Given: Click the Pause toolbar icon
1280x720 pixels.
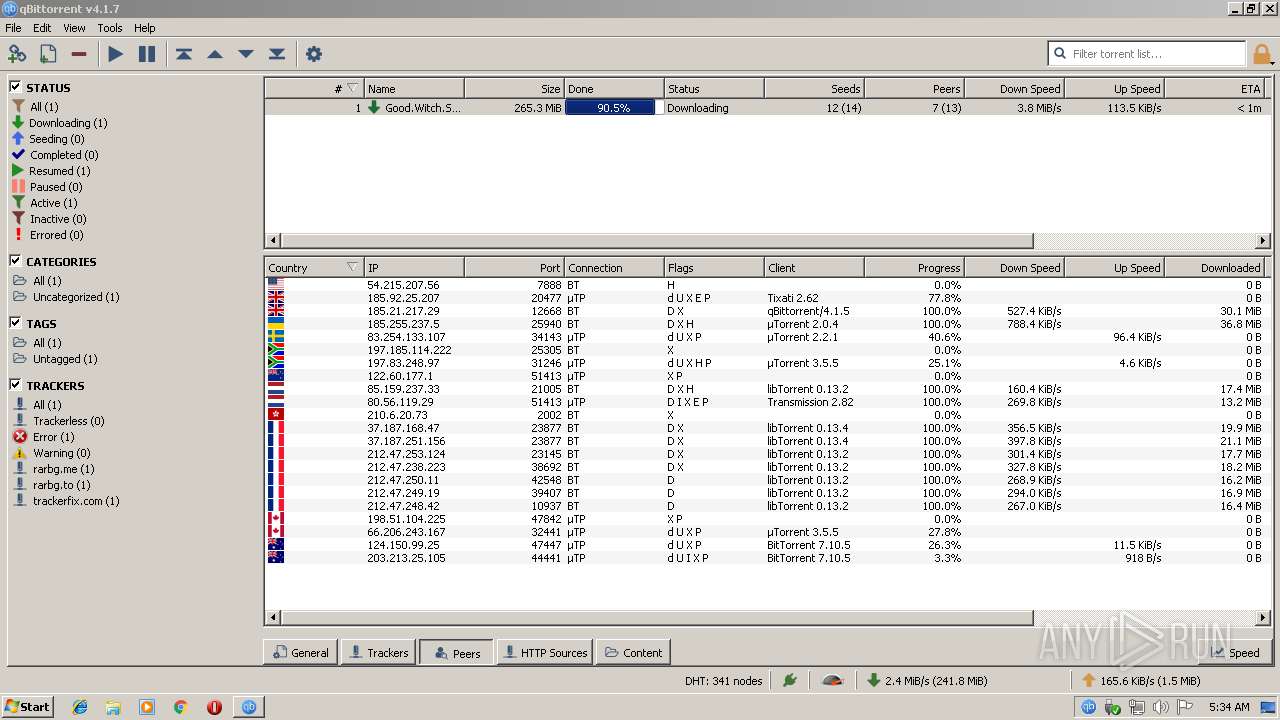Looking at the screenshot, I should pyautogui.click(x=147, y=54).
